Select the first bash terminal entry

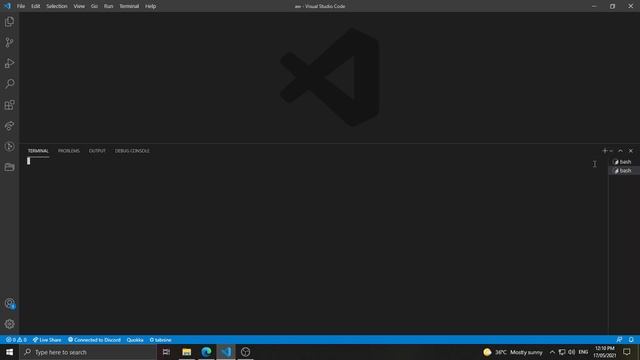click(624, 162)
